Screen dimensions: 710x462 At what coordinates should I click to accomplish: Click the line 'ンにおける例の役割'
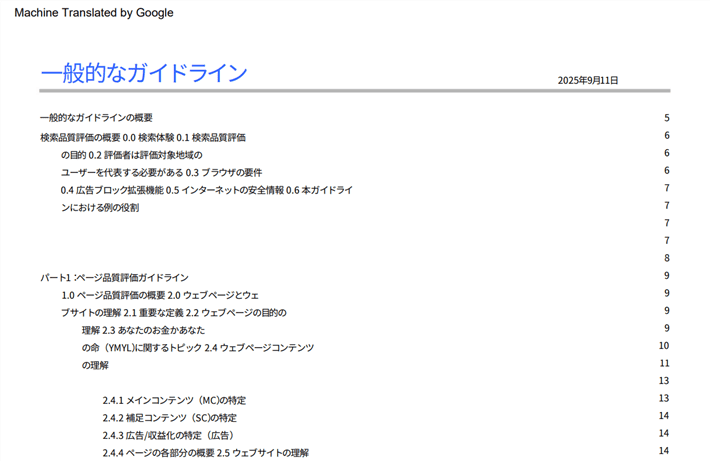click(x=100, y=208)
